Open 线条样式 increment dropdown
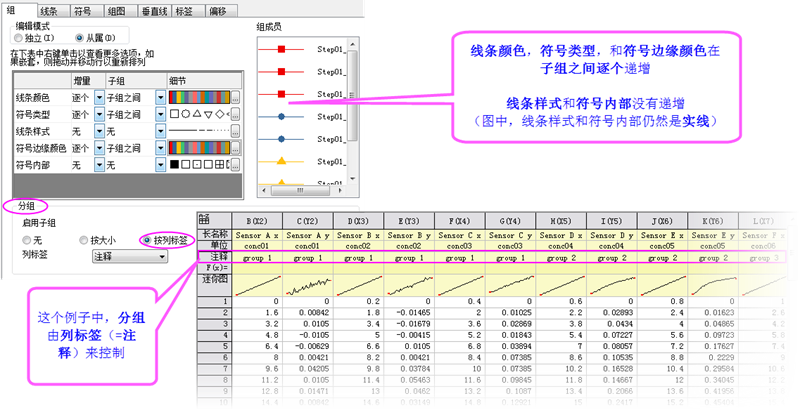The width and height of the screenshot is (800, 410). [99, 131]
